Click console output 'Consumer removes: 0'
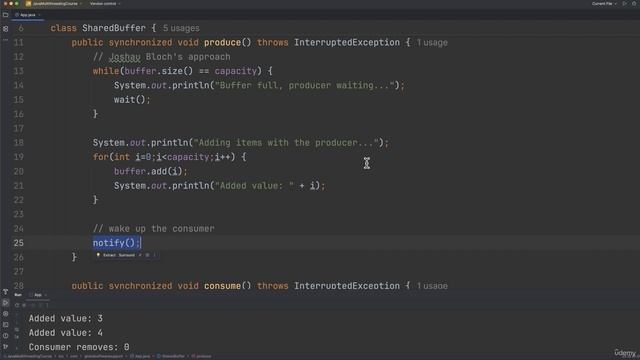This screenshot has width=640, height=360. 79,347
